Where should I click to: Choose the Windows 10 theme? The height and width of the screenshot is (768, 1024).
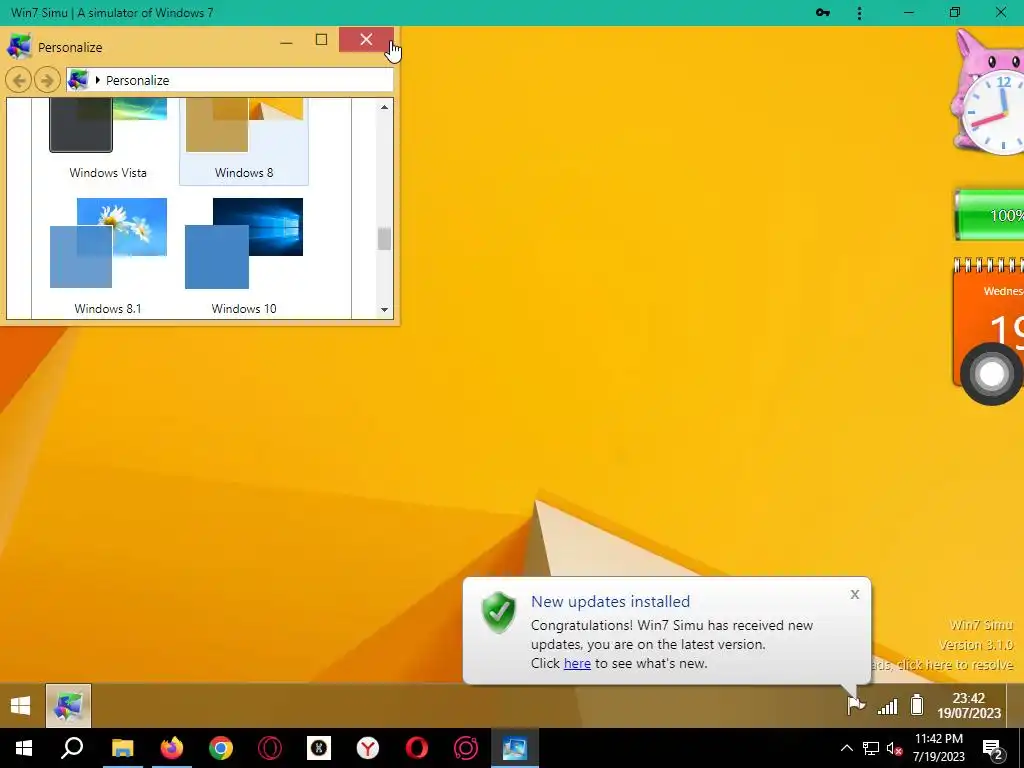click(244, 257)
